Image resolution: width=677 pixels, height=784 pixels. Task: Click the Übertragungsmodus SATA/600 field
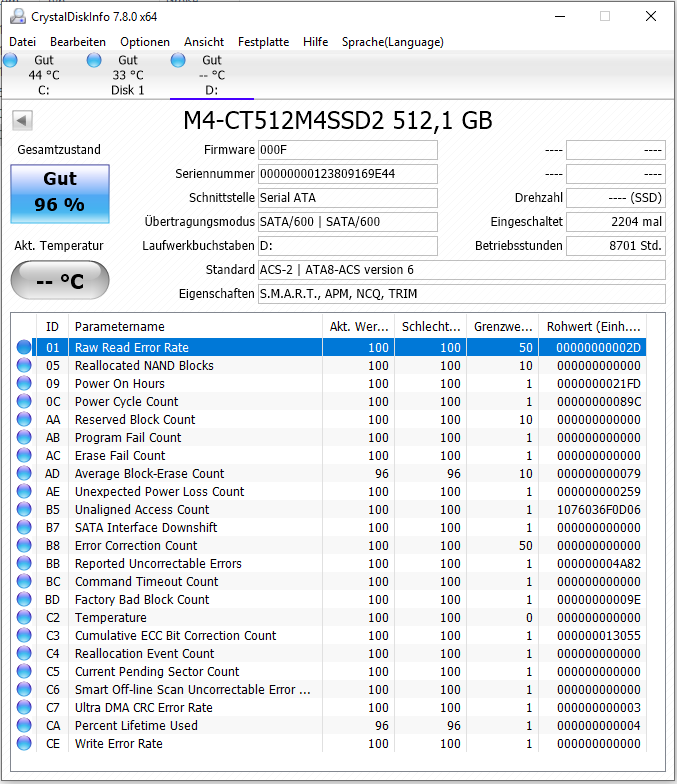[x=348, y=222]
